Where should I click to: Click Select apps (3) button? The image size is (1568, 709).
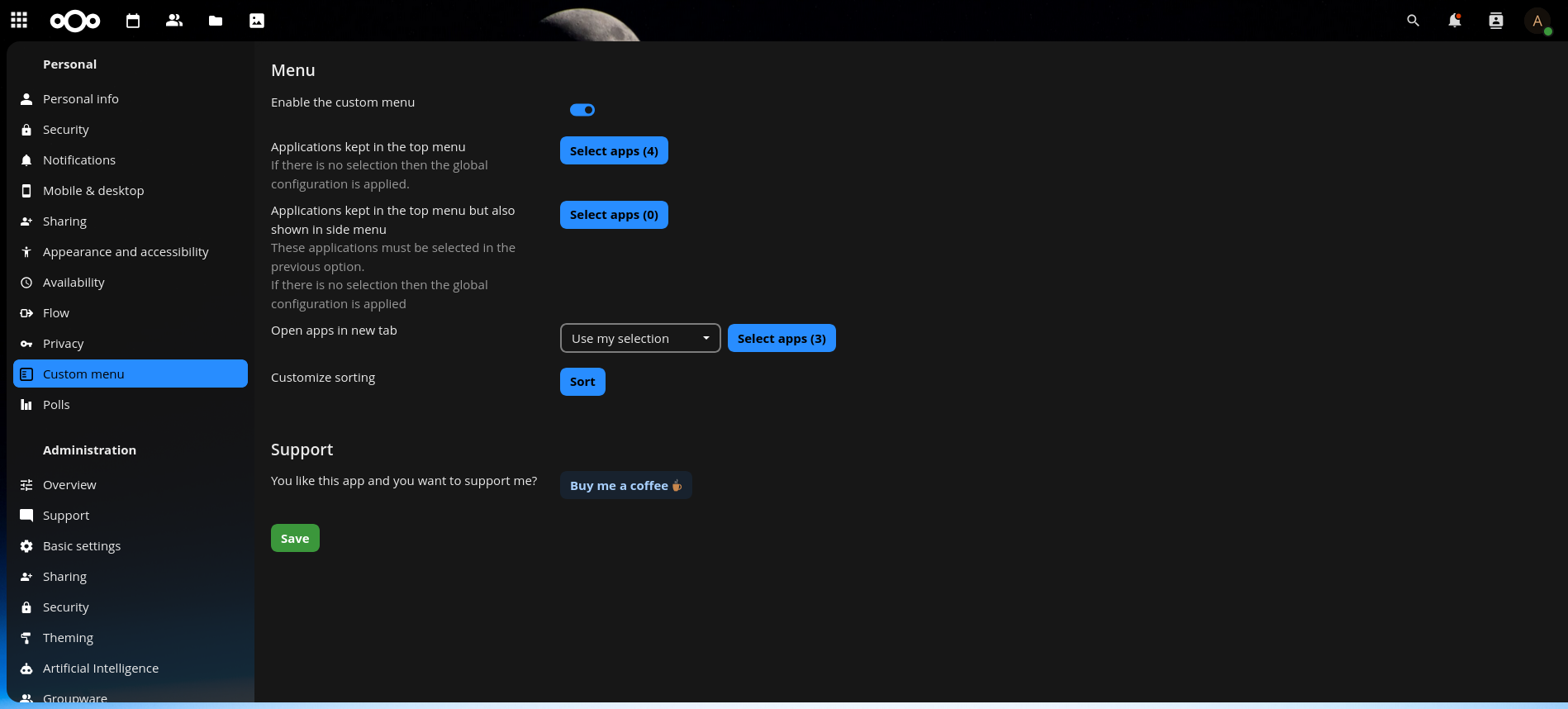click(782, 338)
